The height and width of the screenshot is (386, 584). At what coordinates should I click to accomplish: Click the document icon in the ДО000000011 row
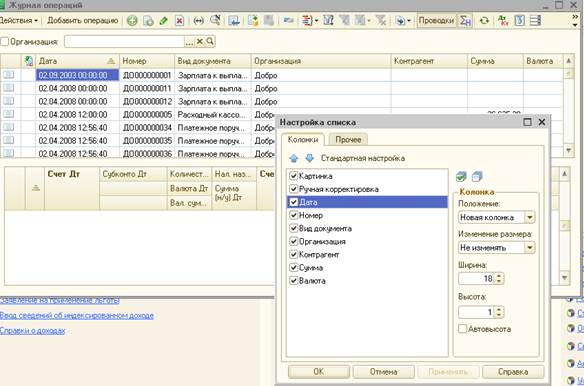click(x=9, y=88)
